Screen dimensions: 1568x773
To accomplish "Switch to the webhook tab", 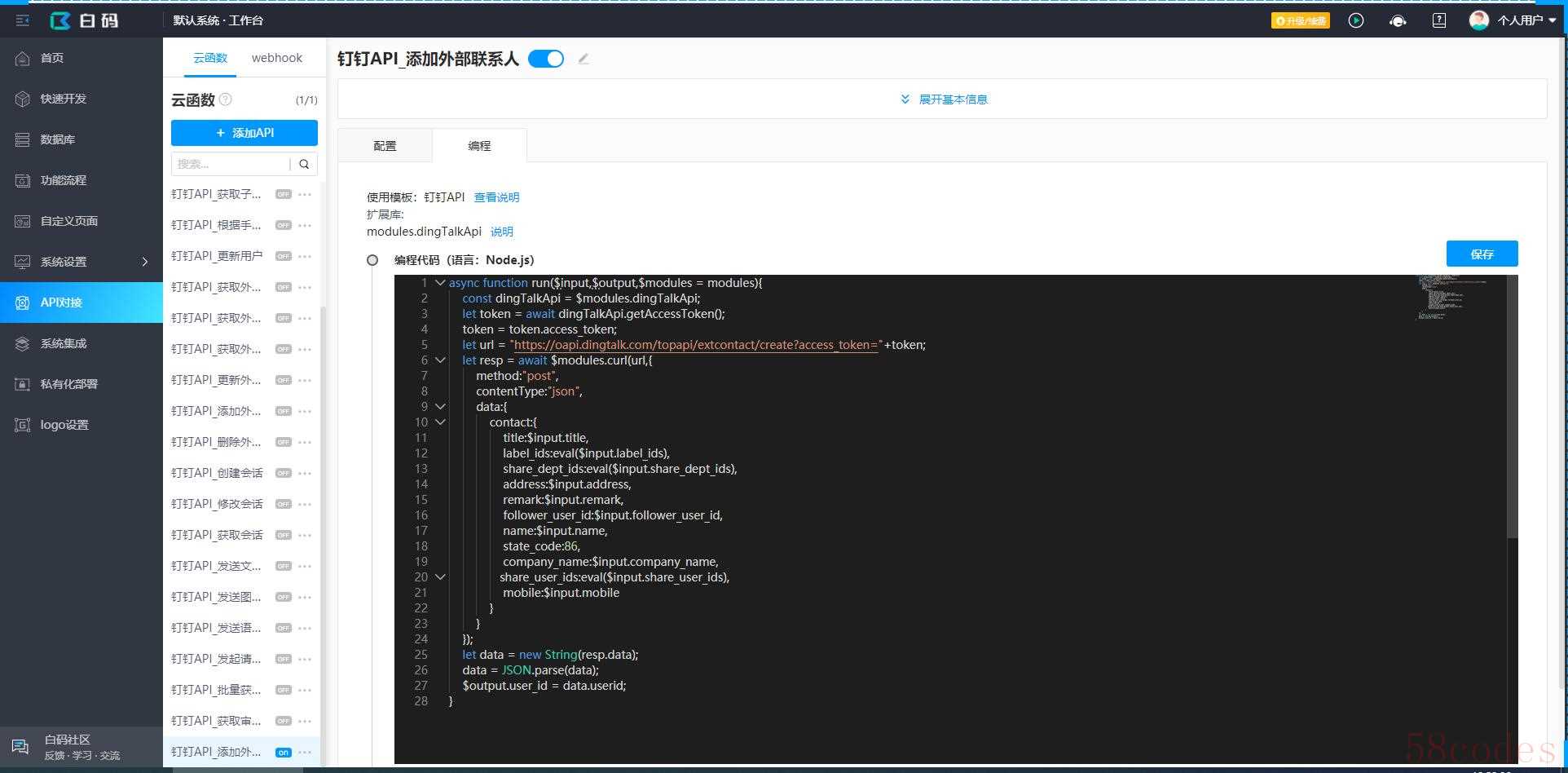I will pos(277,58).
